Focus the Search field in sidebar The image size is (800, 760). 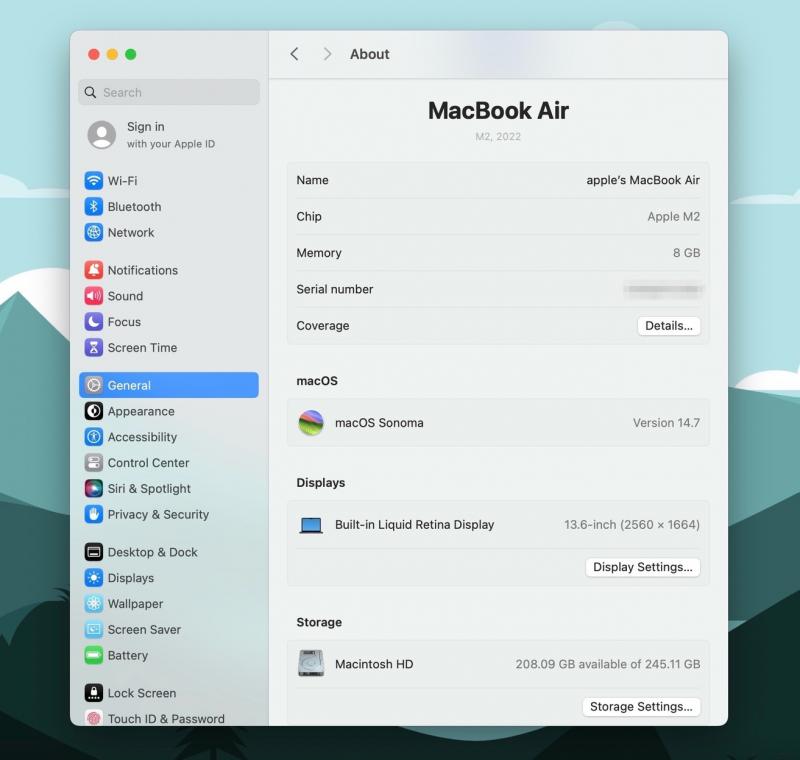click(169, 92)
